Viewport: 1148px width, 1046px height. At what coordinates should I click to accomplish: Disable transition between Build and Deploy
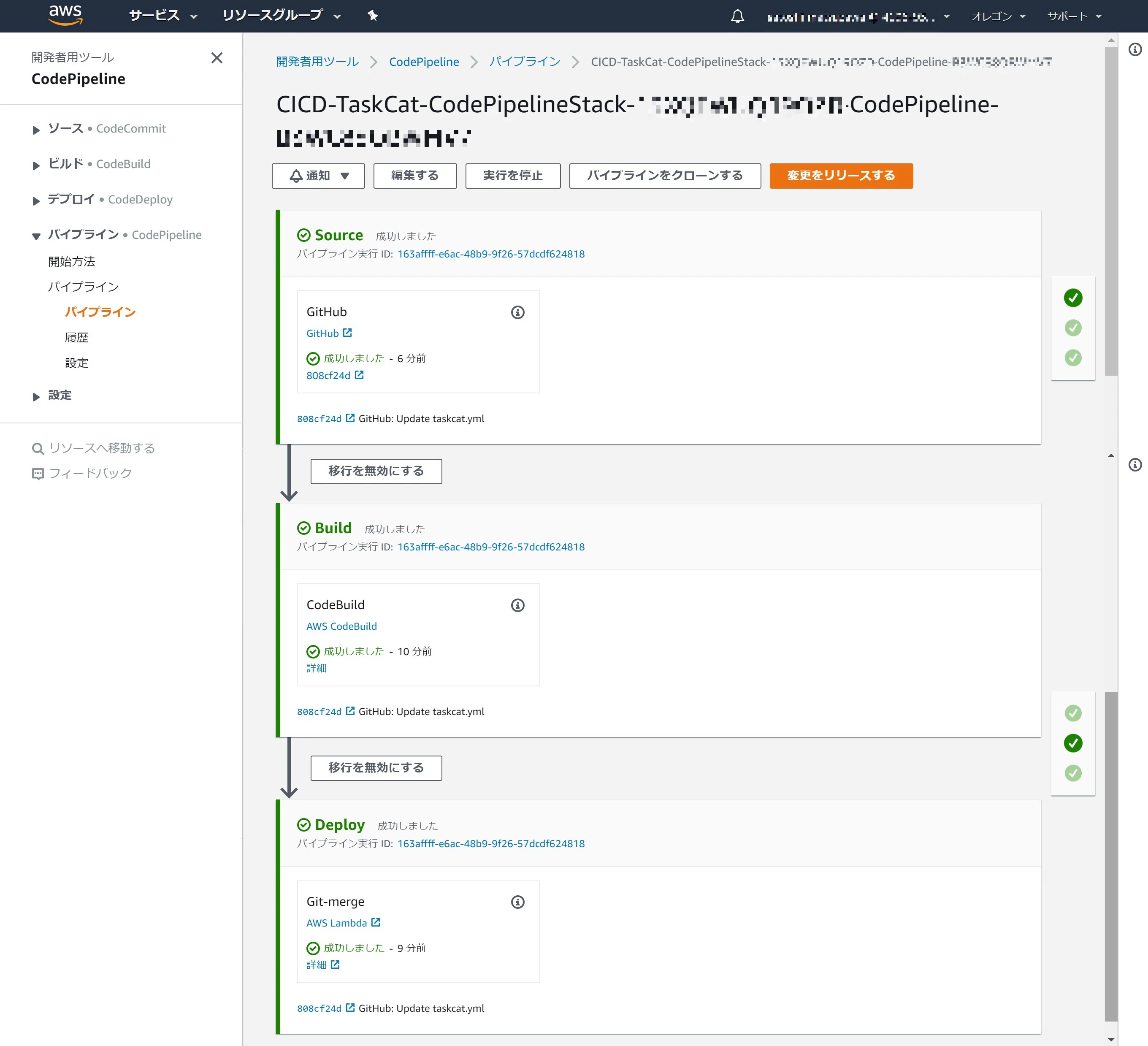pos(376,768)
